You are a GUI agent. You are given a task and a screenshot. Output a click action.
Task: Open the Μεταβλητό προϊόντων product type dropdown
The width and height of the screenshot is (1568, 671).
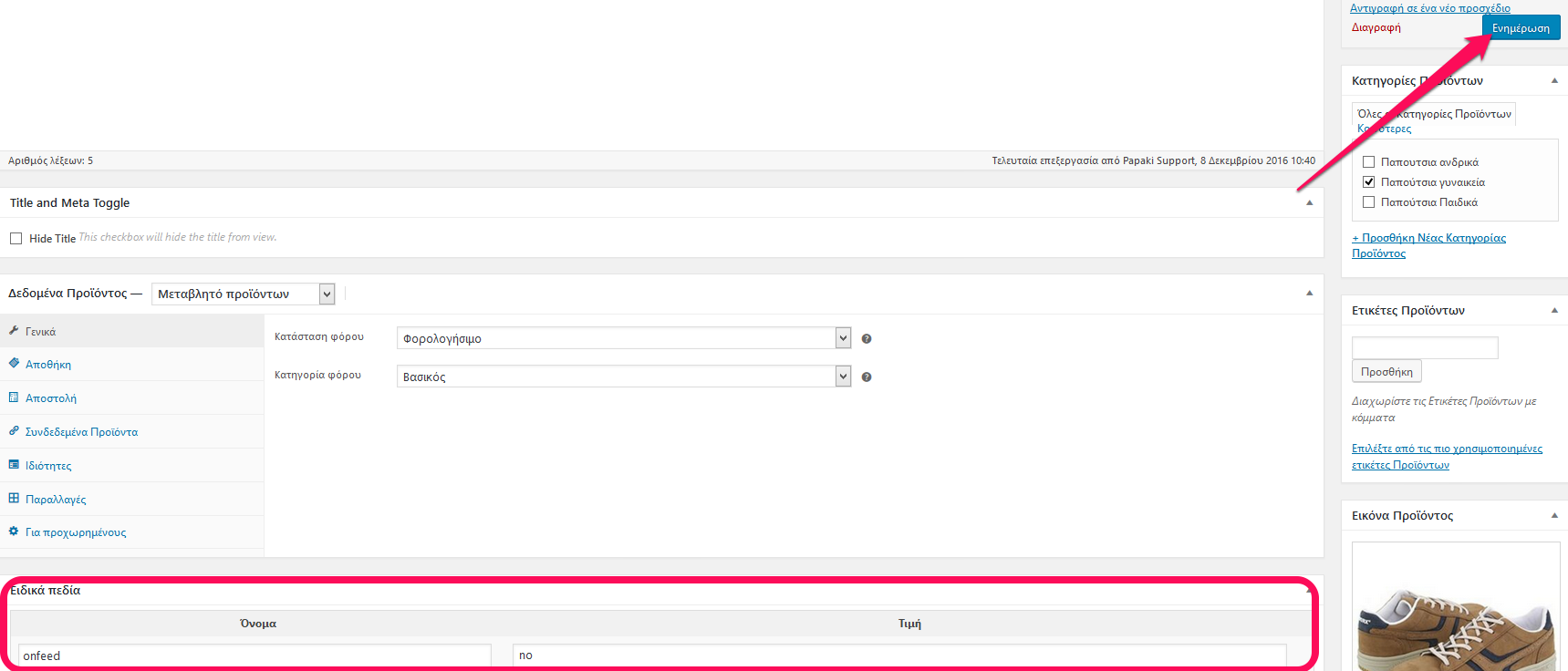pyautogui.click(x=243, y=294)
